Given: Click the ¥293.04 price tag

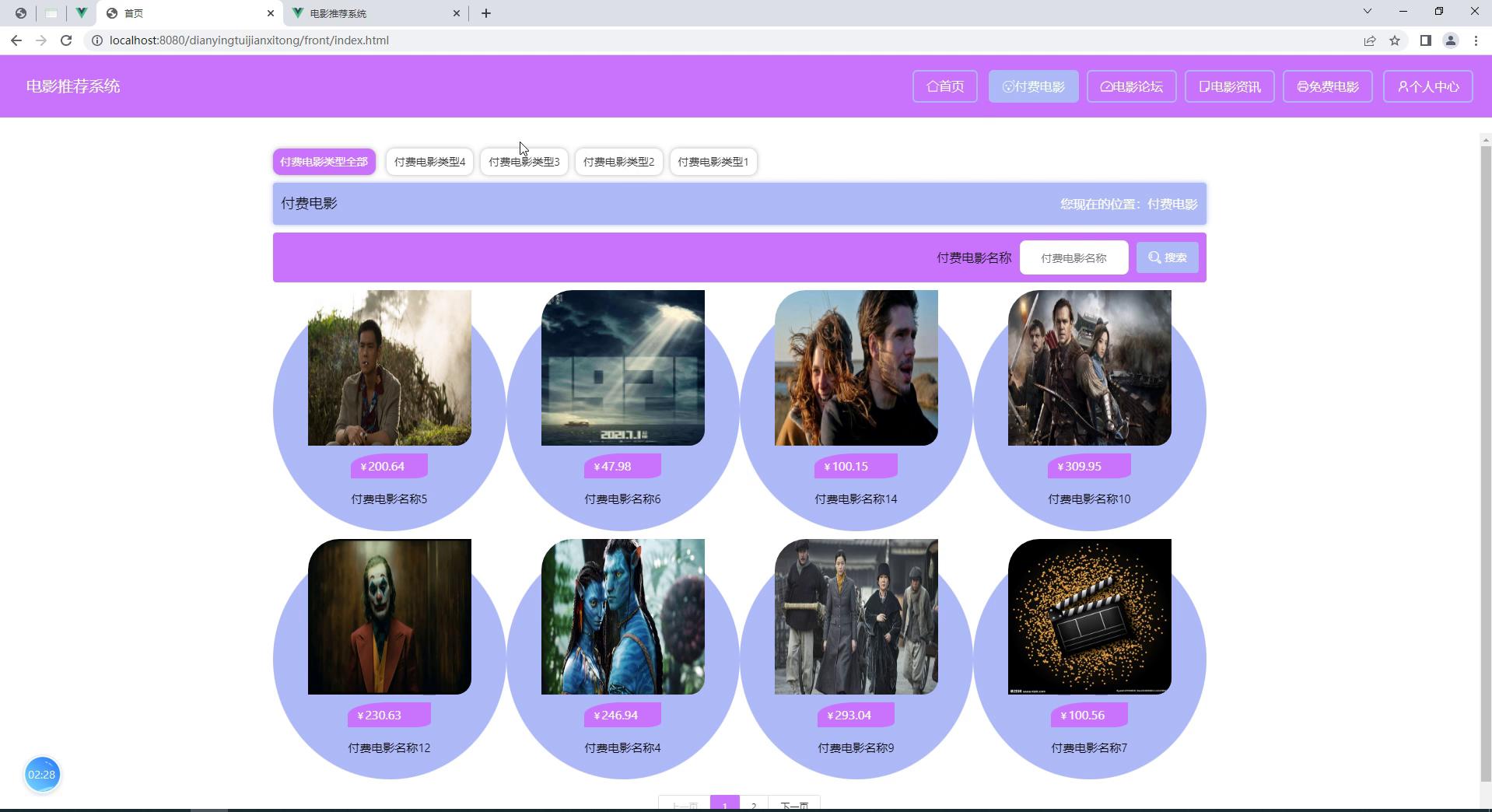Looking at the screenshot, I should [x=856, y=715].
